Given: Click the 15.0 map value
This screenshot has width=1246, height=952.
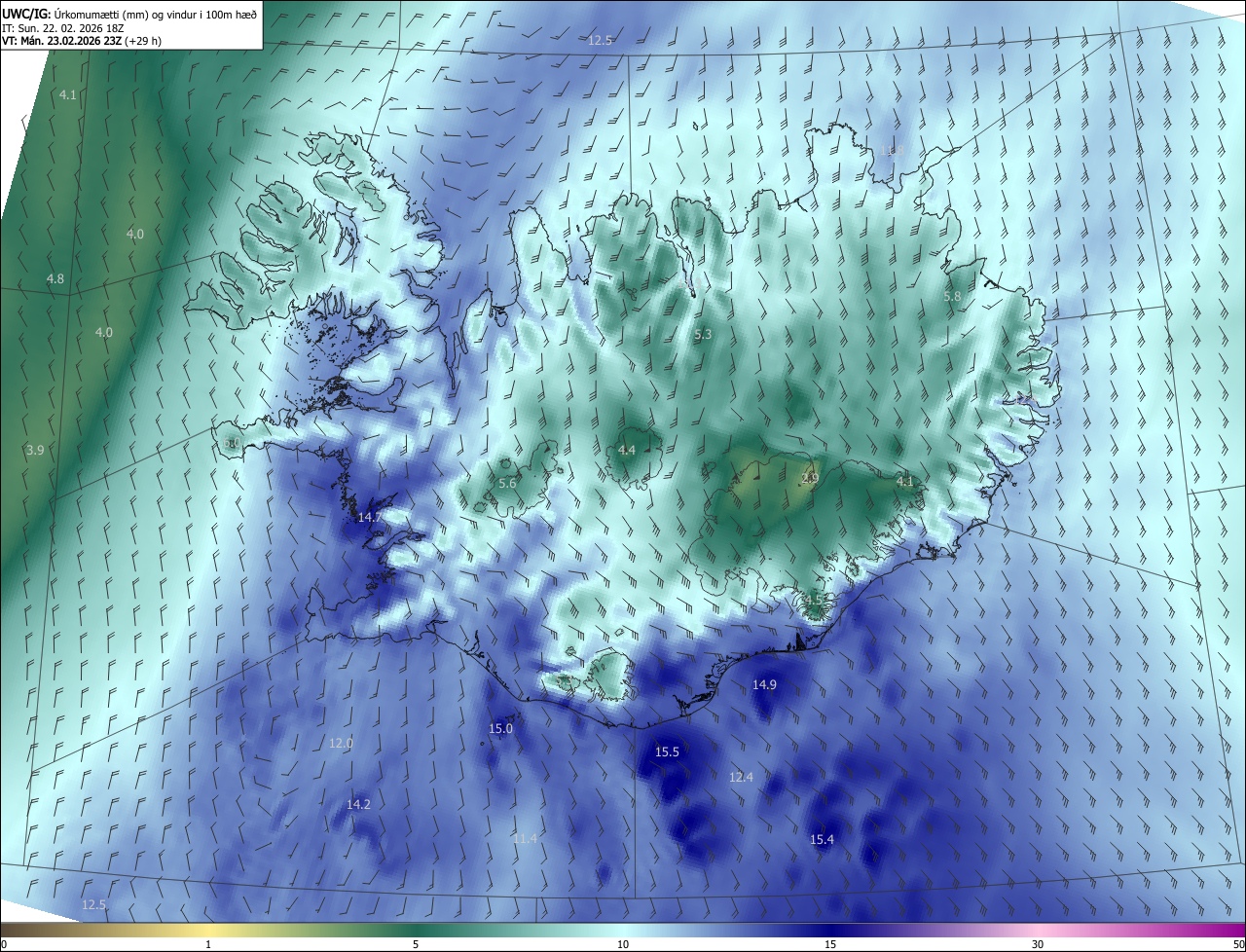Looking at the screenshot, I should point(500,729).
